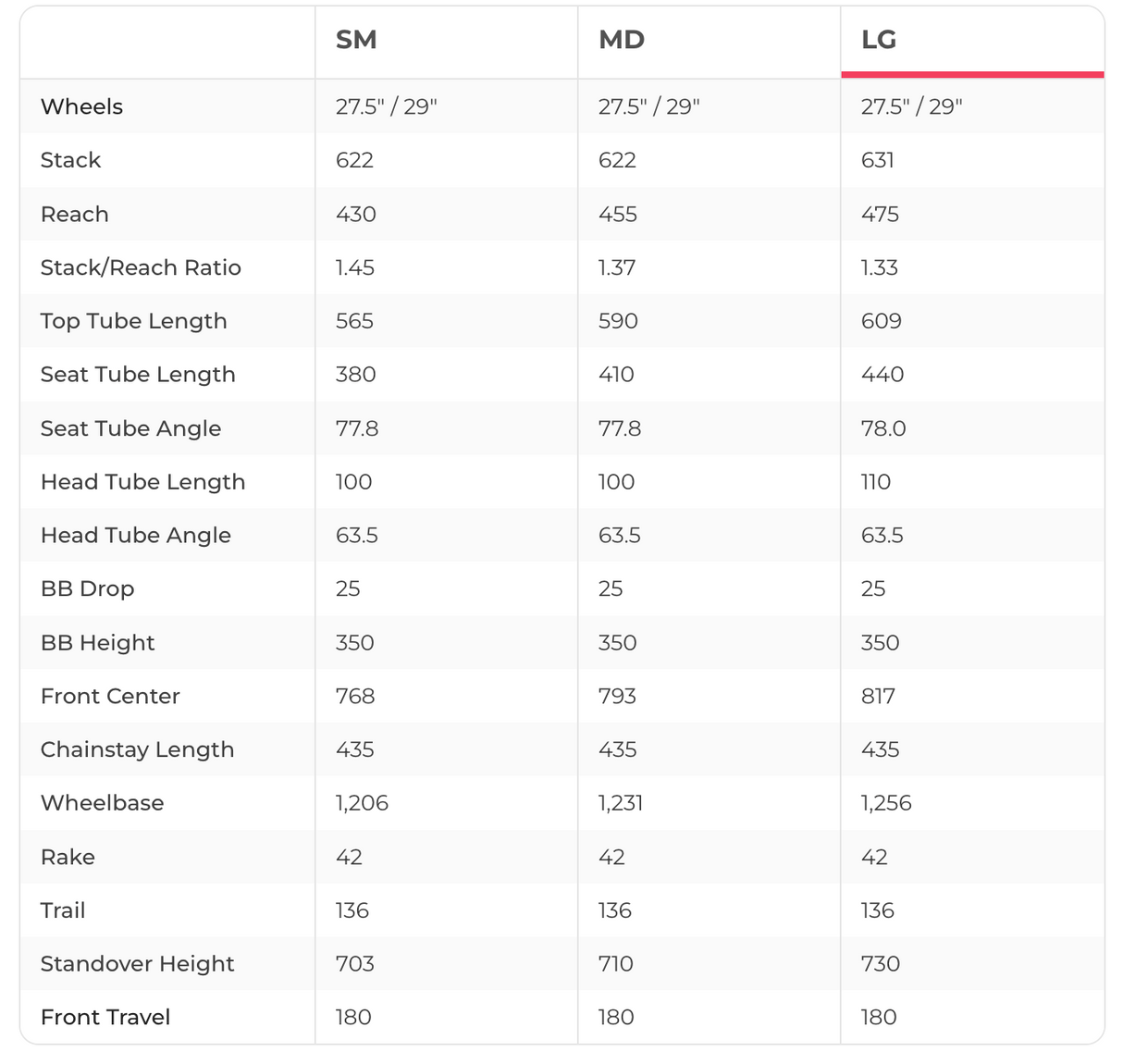
Task: Click the Front Travel row label
Action: point(105,1017)
